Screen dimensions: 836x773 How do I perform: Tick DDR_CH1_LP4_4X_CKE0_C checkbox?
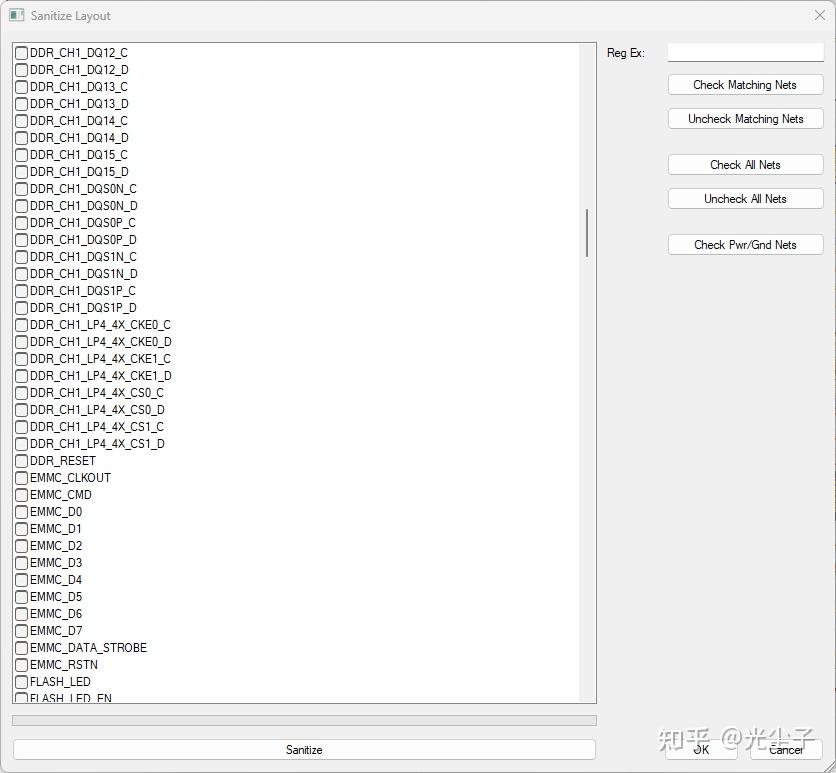point(21,325)
